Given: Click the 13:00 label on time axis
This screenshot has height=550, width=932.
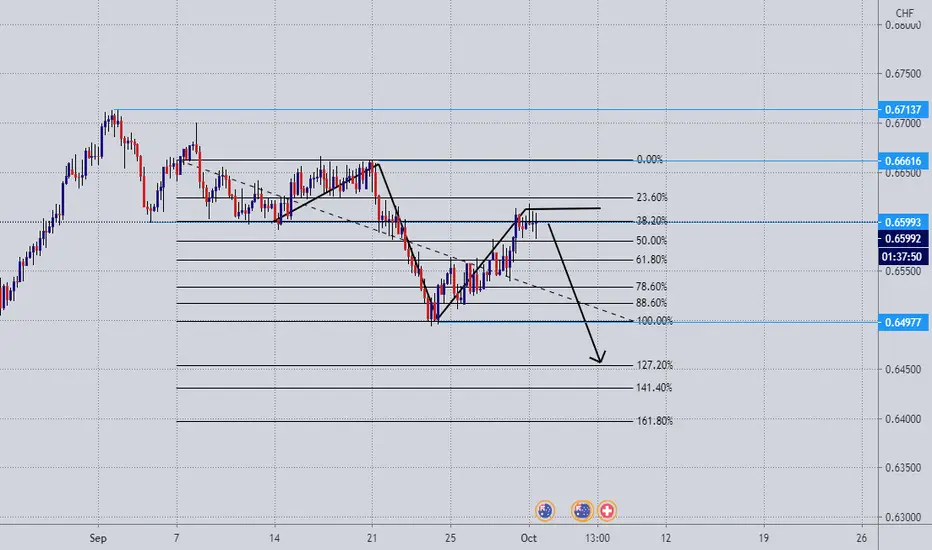Looking at the screenshot, I should (x=597, y=538).
